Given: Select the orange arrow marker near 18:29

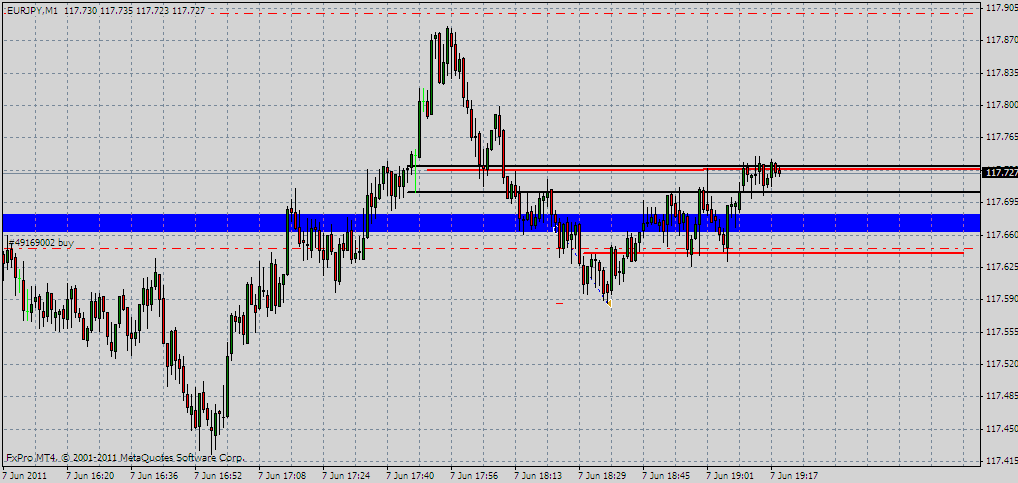Looking at the screenshot, I should (608, 303).
